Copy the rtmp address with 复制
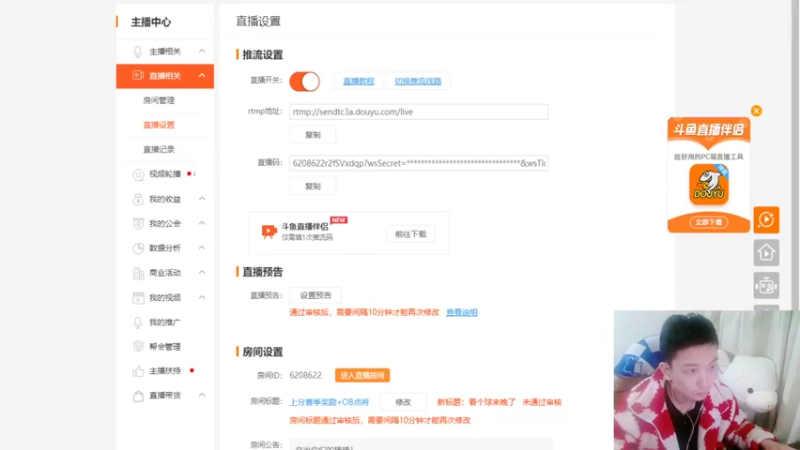 point(313,135)
